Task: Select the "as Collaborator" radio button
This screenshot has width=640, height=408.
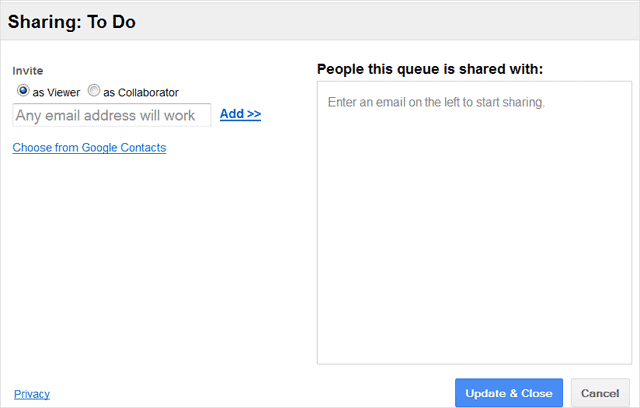Action: pyautogui.click(x=94, y=91)
